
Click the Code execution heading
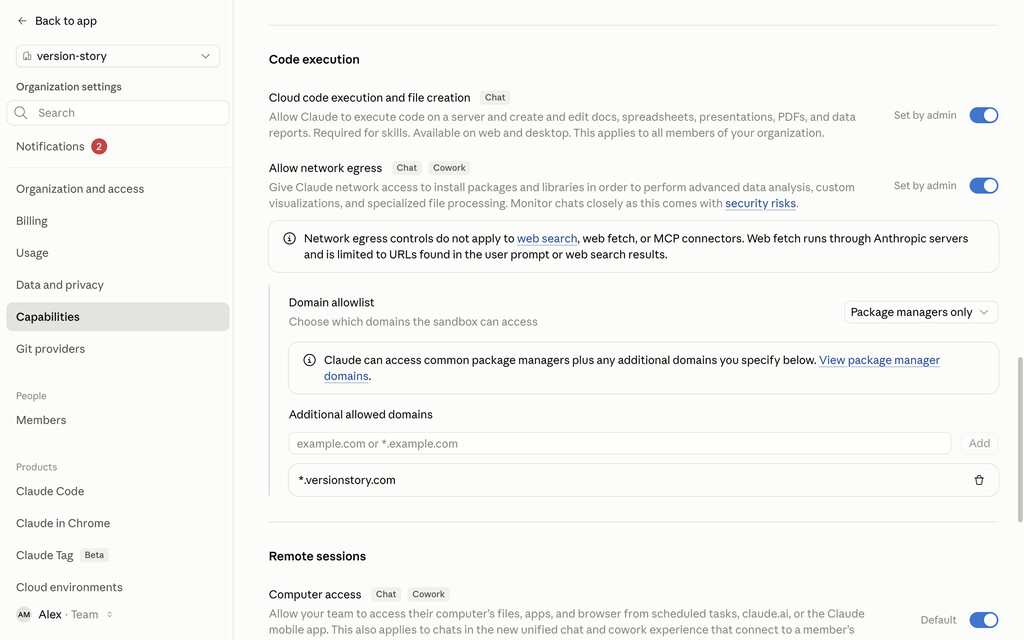point(314,59)
